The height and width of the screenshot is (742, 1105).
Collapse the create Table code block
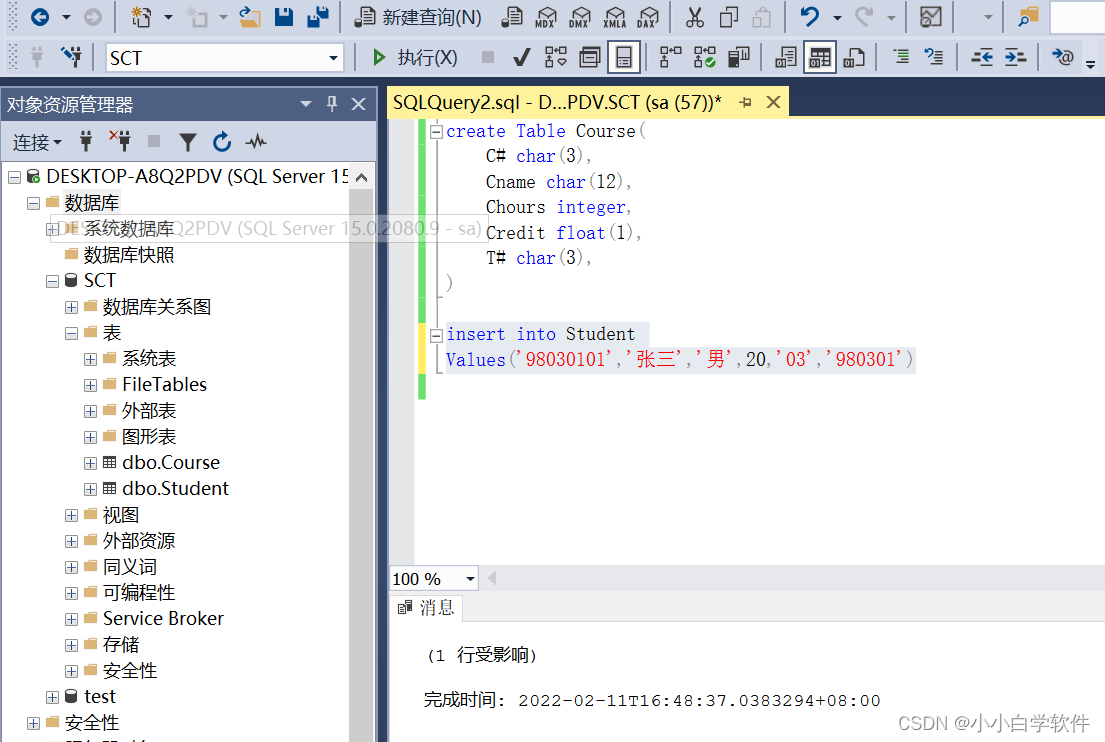point(436,131)
